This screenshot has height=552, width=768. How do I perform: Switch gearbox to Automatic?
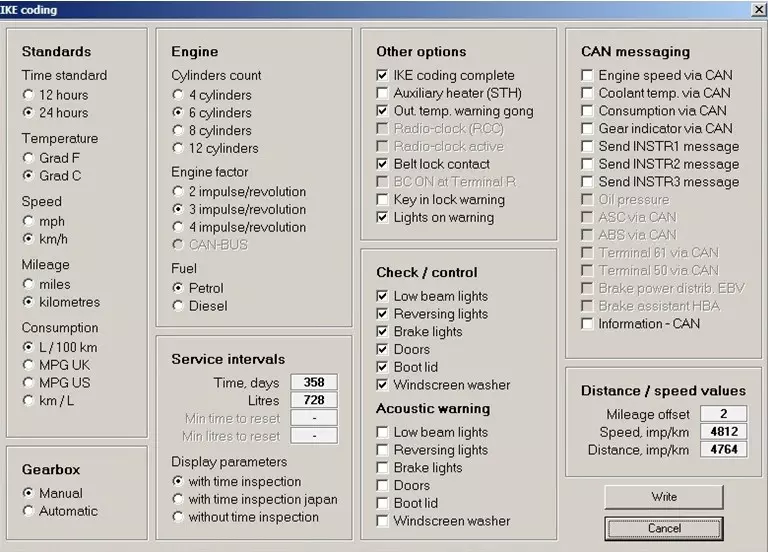tap(29, 511)
